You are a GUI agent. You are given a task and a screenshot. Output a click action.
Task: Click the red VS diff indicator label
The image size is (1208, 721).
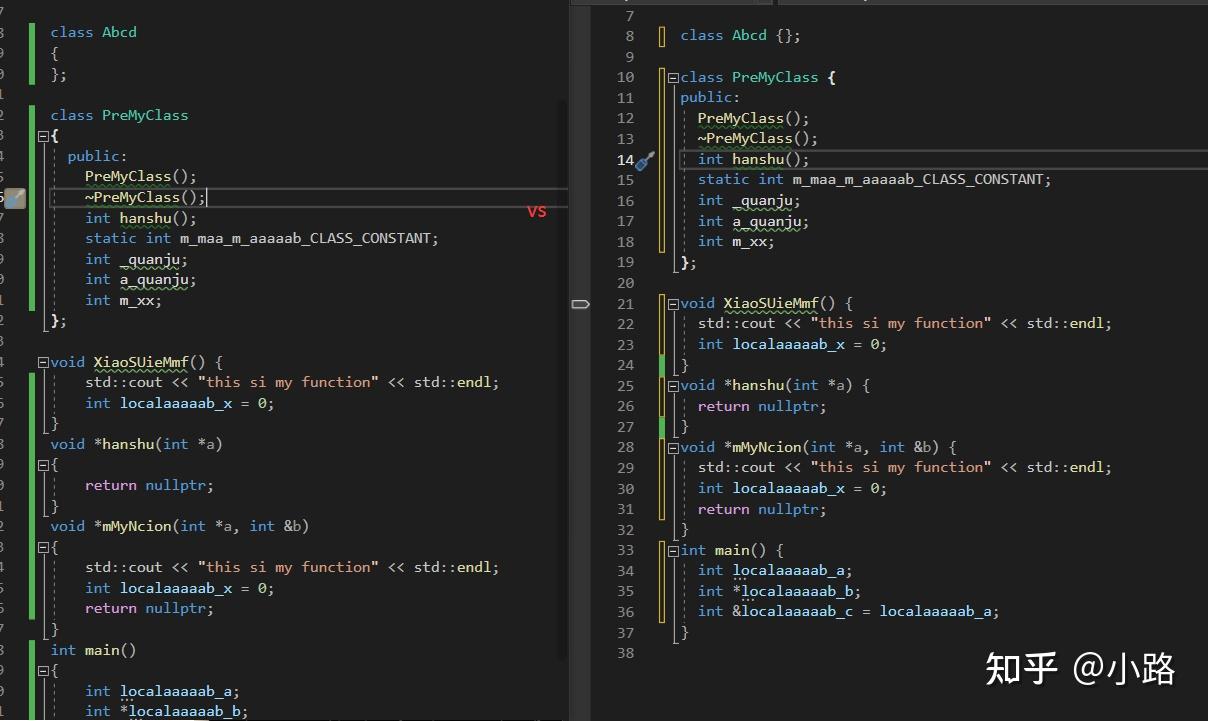click(537, 211)
